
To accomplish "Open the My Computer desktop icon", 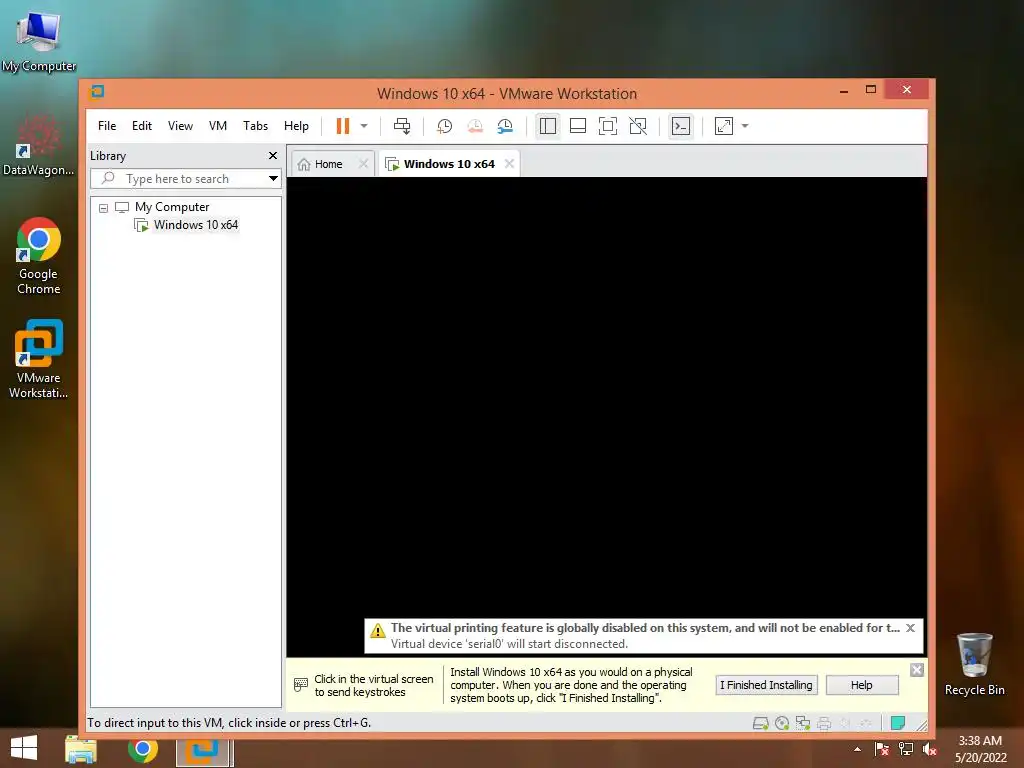I will [x=39, y=41].
